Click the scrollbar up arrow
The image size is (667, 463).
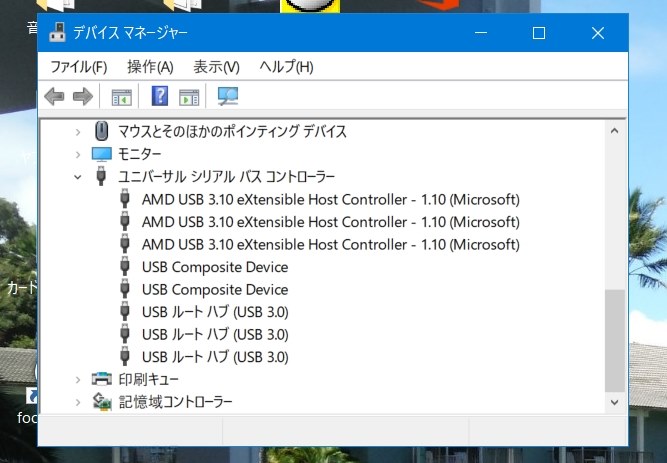point(614,131)
